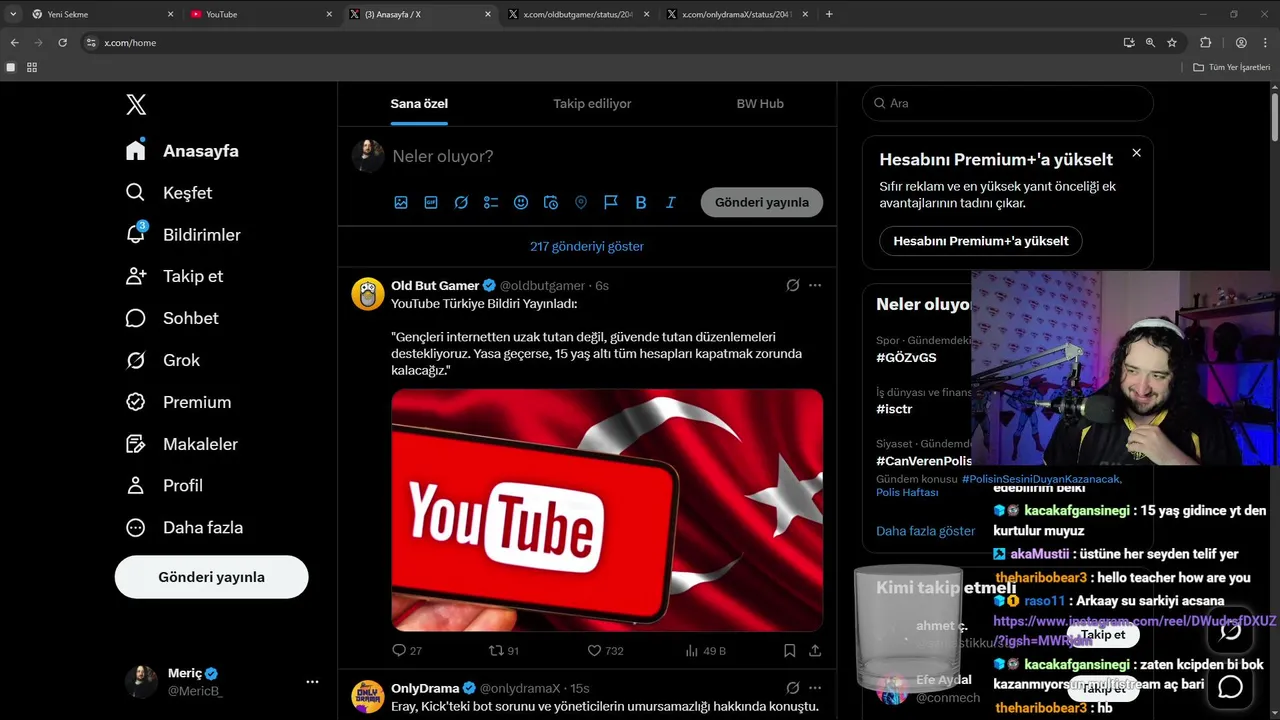The width and height of the screenshot is (1280, 720).
Task: Toggle bold text in composer
Action: [x=641, y=202]
